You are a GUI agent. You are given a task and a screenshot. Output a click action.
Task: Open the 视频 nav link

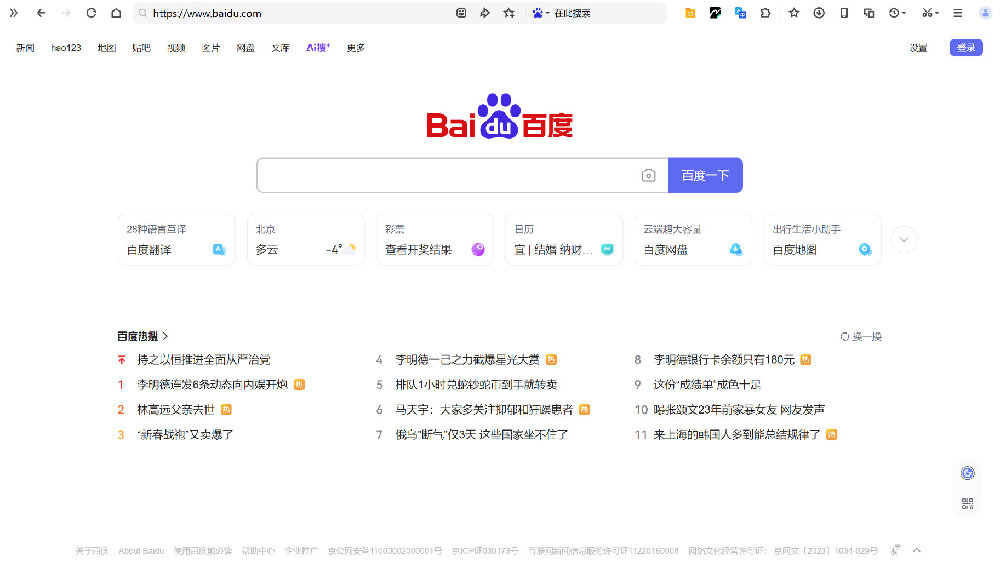(176, 48)
